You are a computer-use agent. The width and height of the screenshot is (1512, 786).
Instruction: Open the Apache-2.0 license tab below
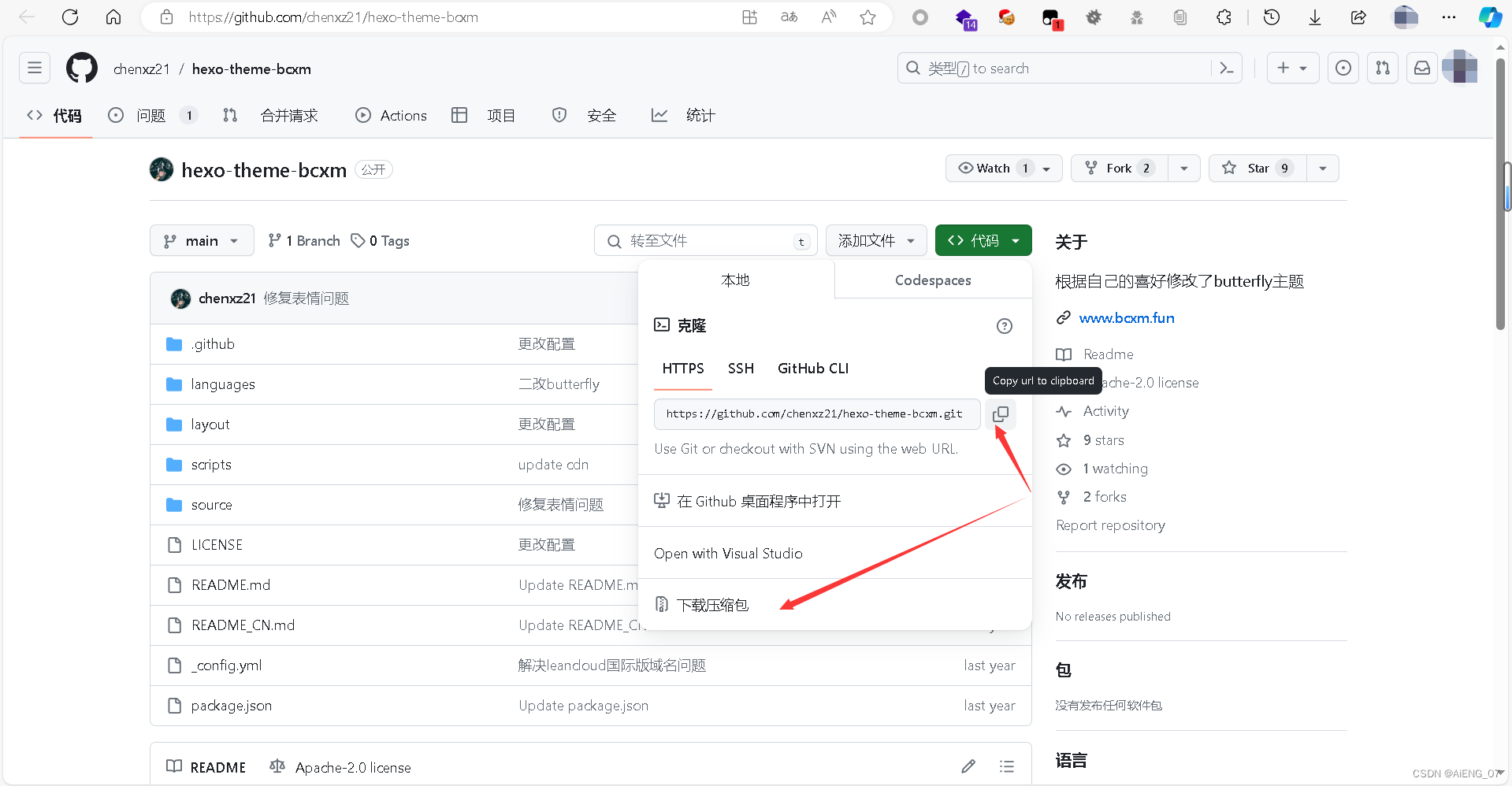(340, 767)
